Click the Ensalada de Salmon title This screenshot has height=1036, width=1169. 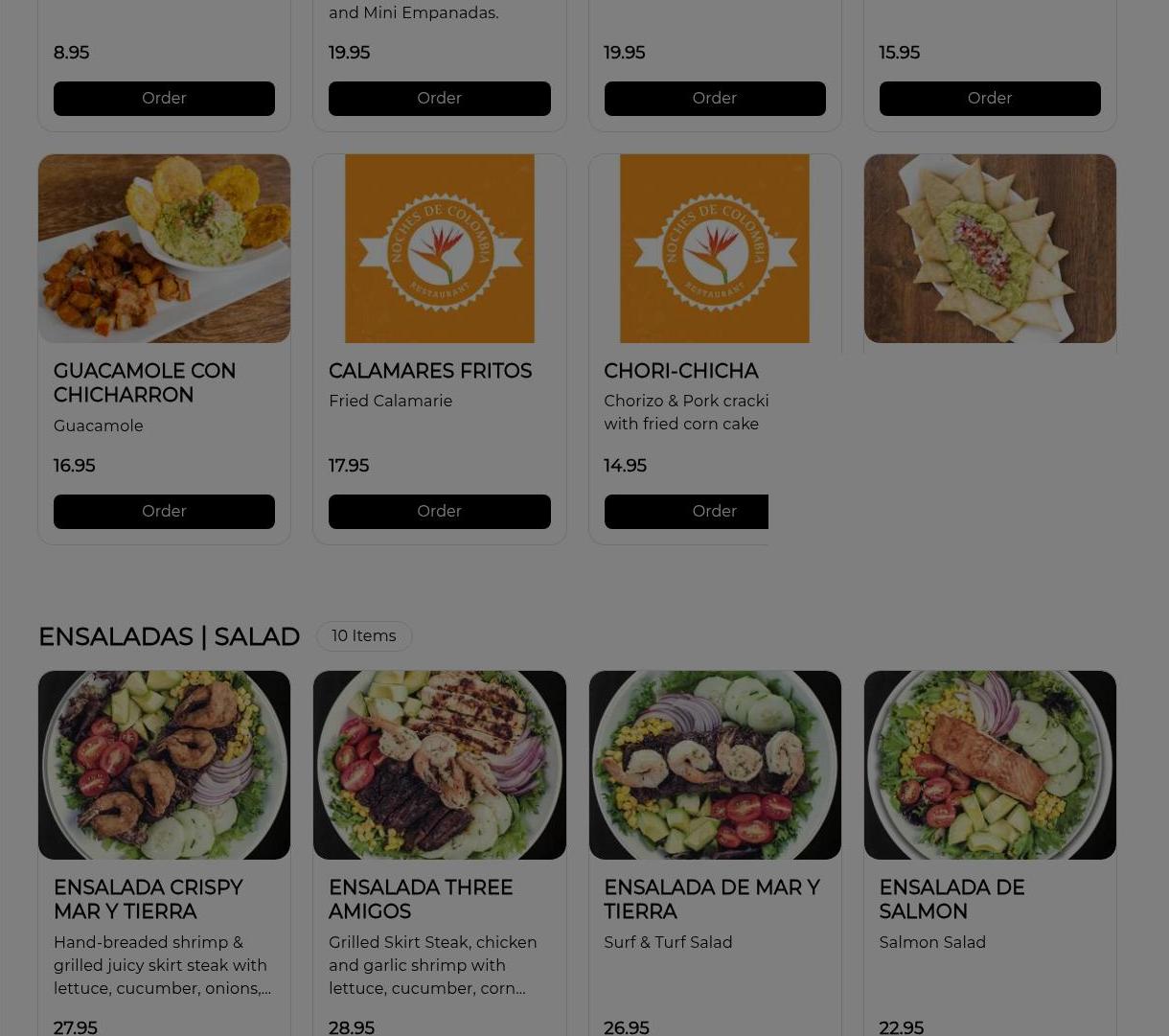tap(951, 900)
